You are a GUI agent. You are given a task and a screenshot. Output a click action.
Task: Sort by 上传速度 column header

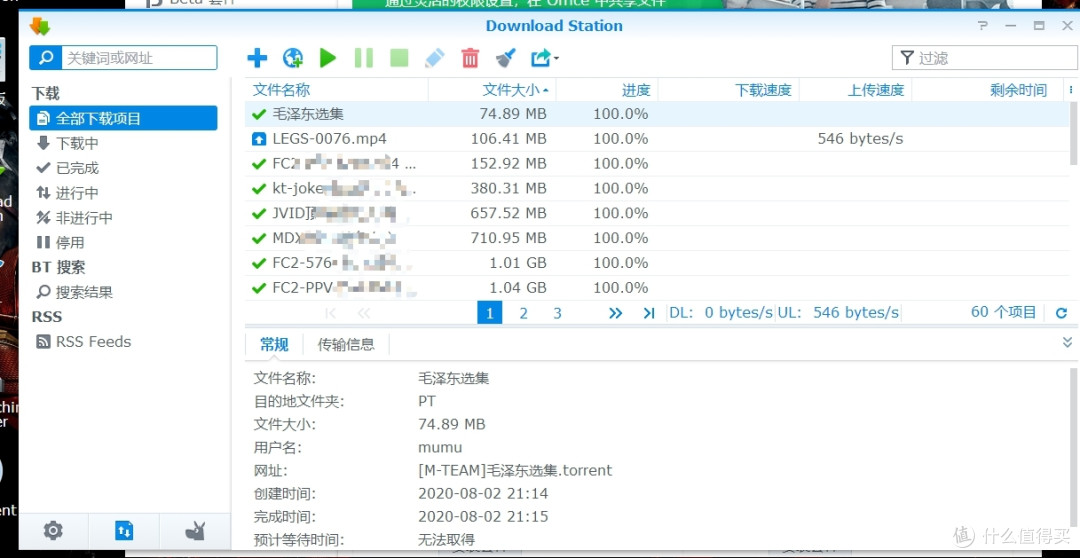[x=855, y=90]
